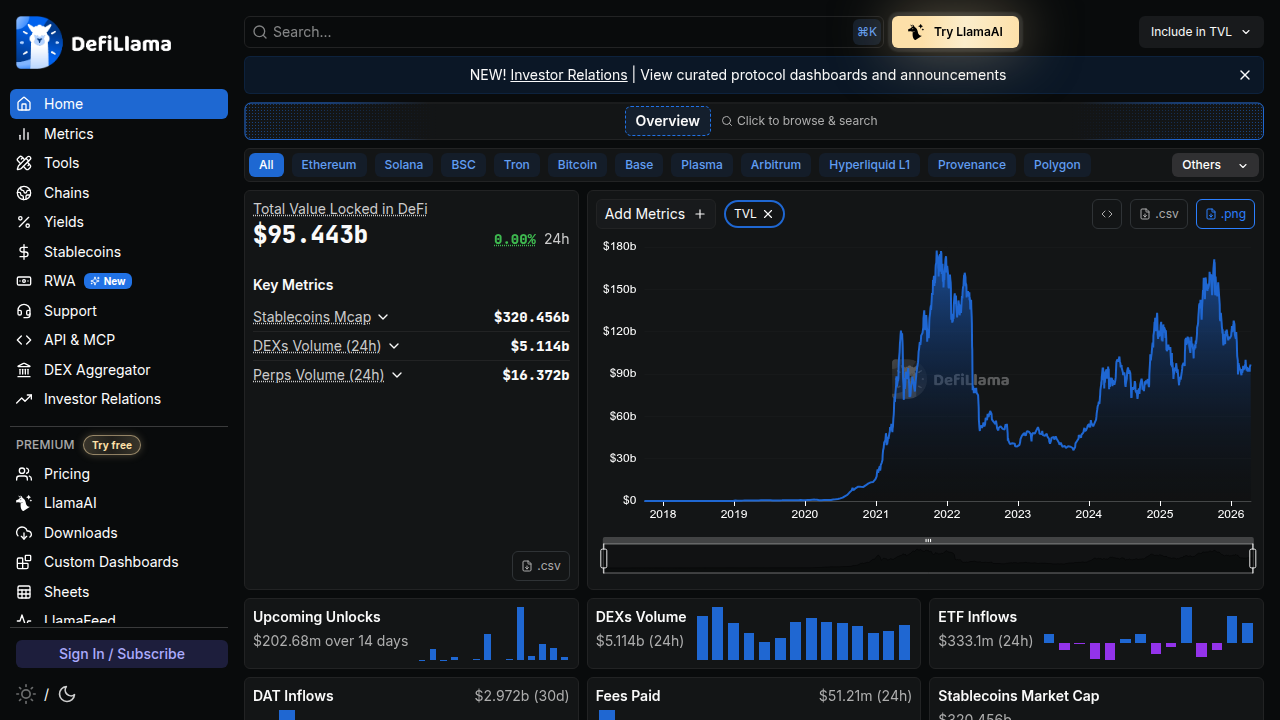Viewport: 1280px width, 720px height.
Task: Select the Solana chain filter
Action: tap(404, 164)
